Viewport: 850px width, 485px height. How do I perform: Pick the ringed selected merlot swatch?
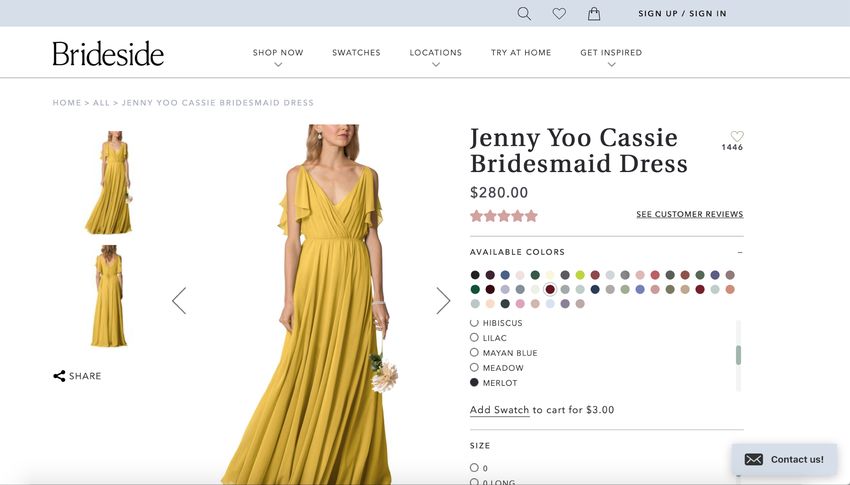click(x=550, y=289)
